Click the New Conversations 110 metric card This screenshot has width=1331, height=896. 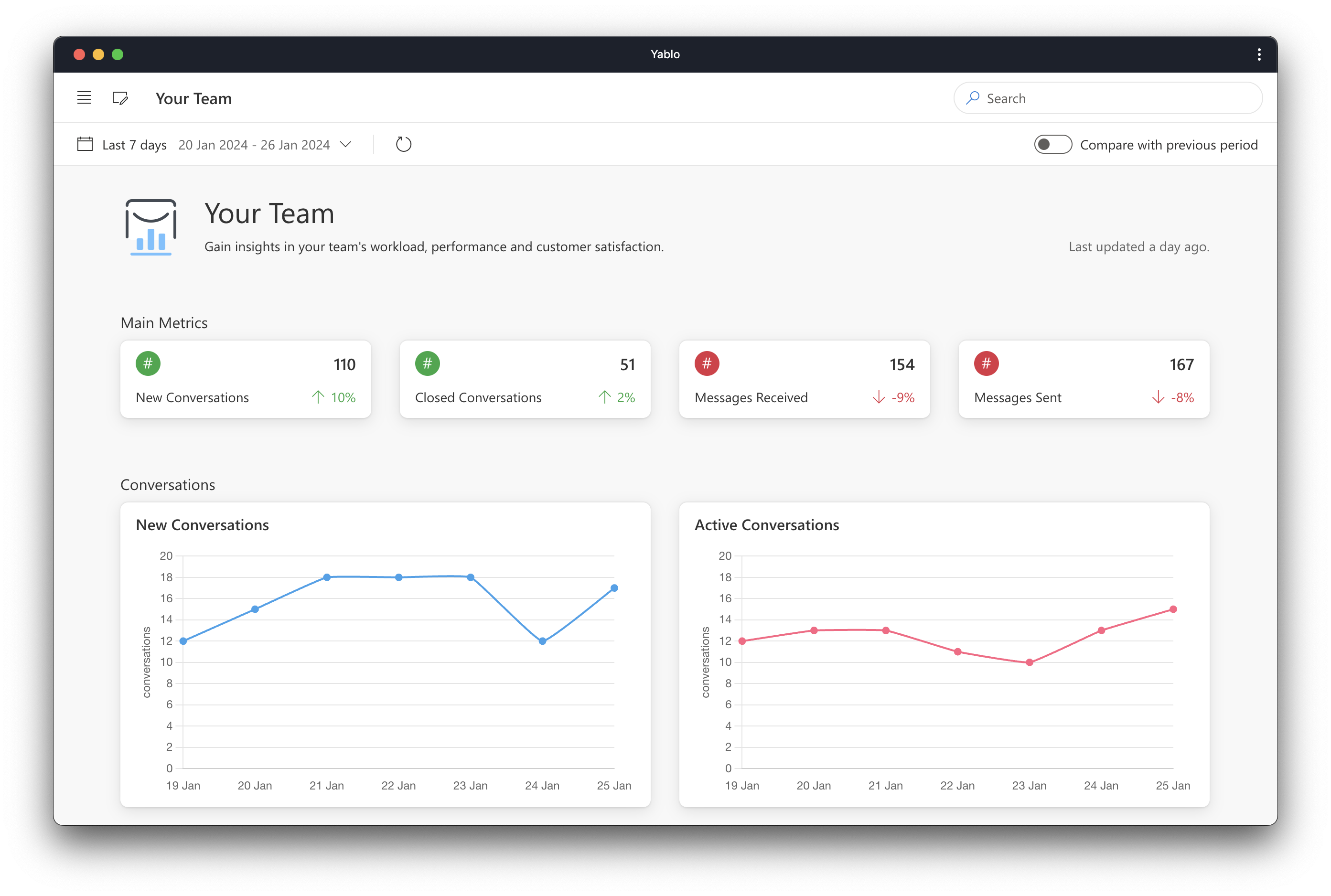click(246, 379)
